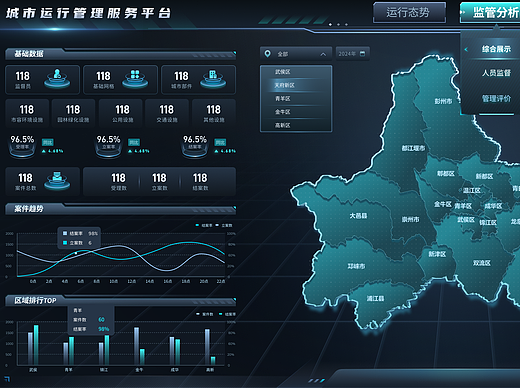Click 郫都区 on the map
520x390 pixels.
[446, 174]
